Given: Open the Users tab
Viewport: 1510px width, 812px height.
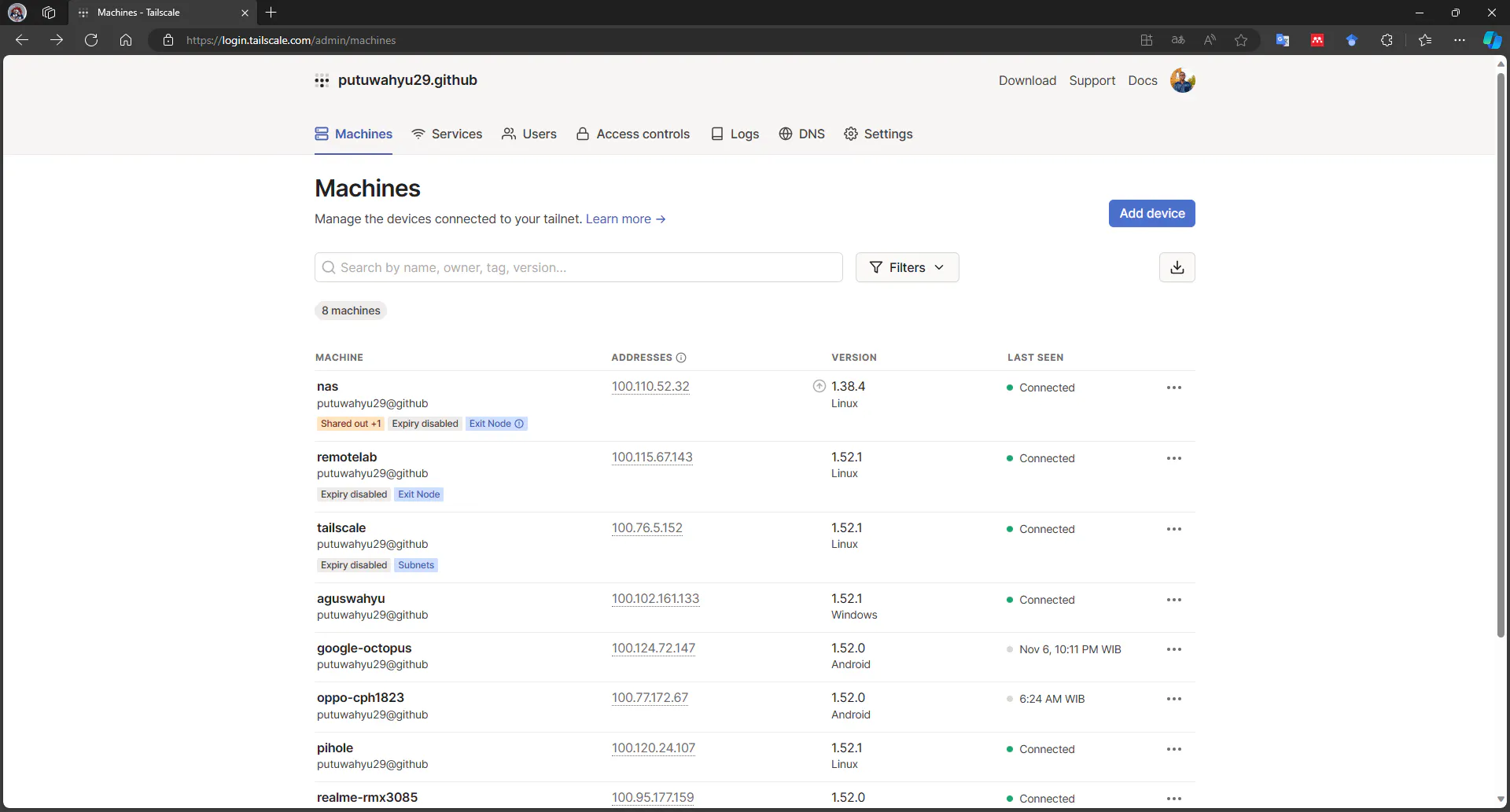Looking at the screenshot, I should tap(529, 134).
